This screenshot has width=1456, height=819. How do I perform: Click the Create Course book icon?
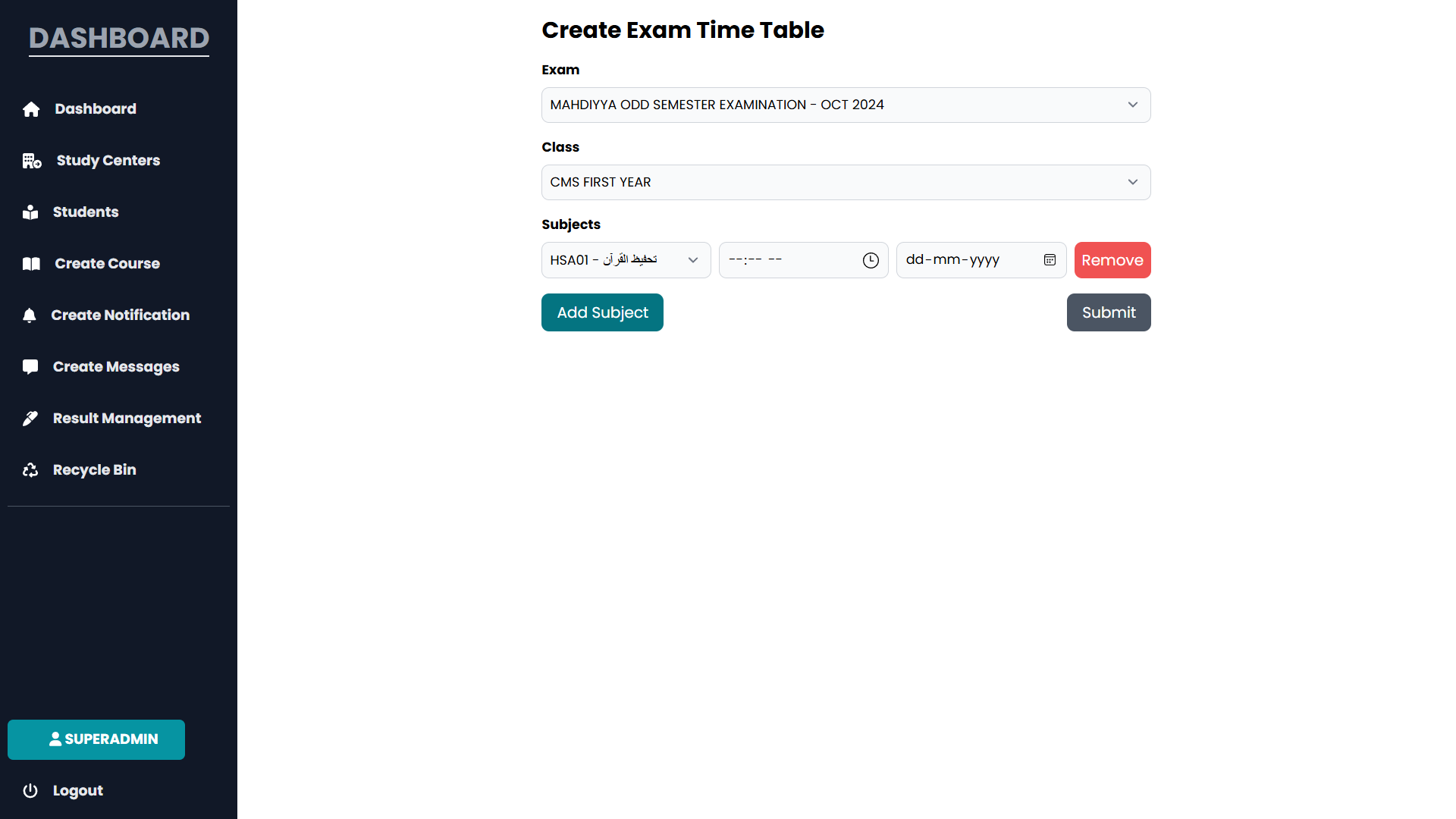pos(31,264)
